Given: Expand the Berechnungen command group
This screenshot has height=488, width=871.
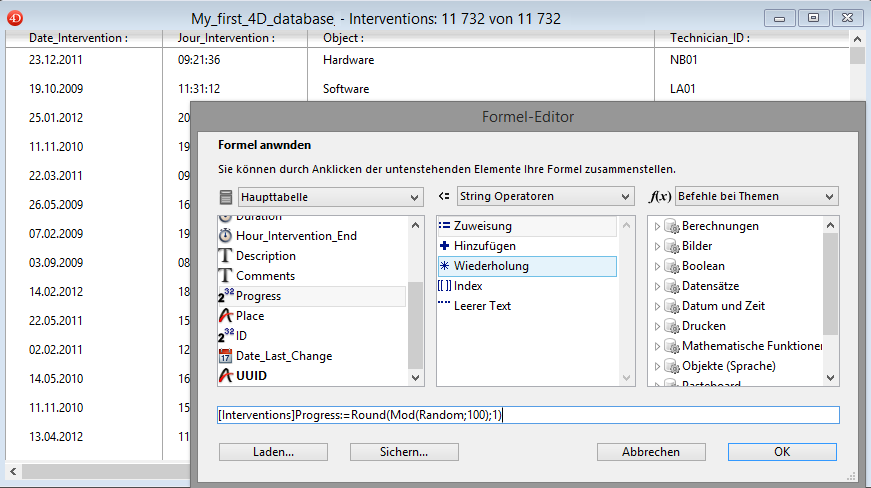Looking at the screenshot, I should 657,226.
